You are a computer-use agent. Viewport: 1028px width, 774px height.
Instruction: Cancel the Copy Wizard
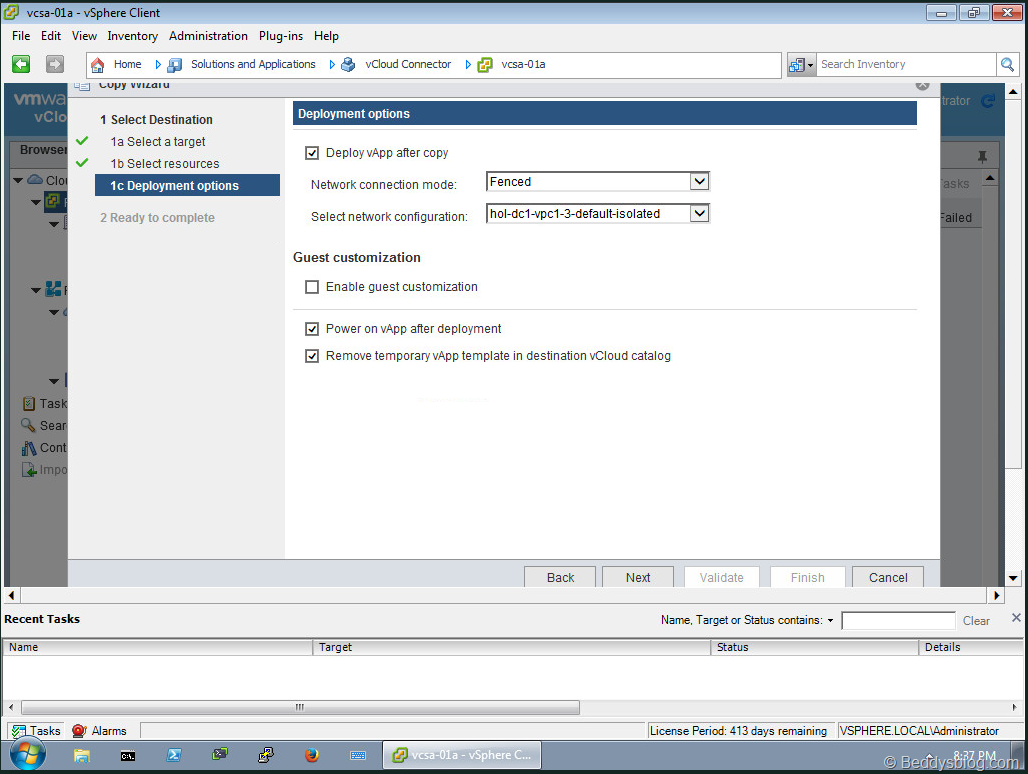888,577
